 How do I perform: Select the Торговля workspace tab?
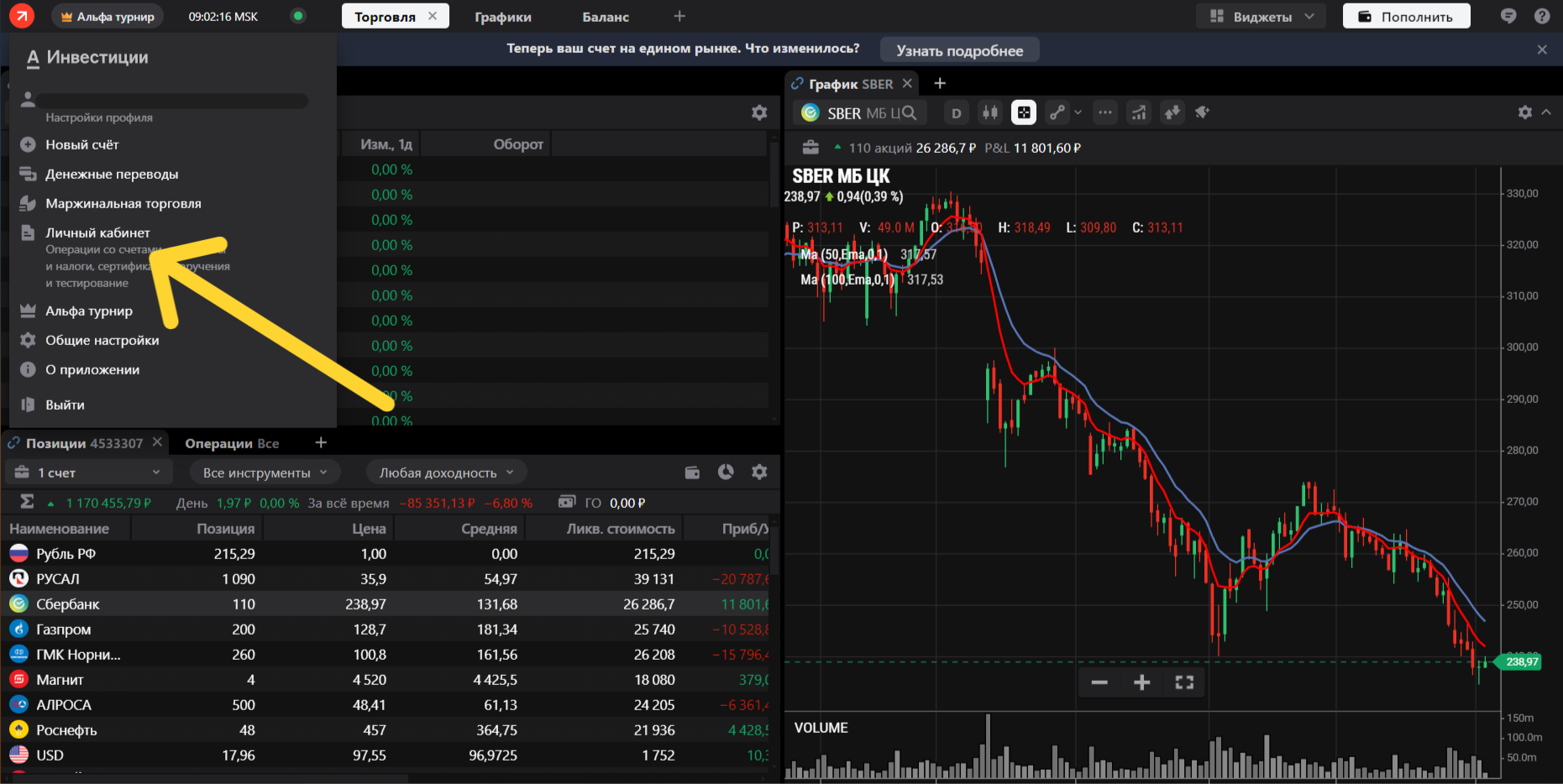pyautogui.click(x=385, y=17)
